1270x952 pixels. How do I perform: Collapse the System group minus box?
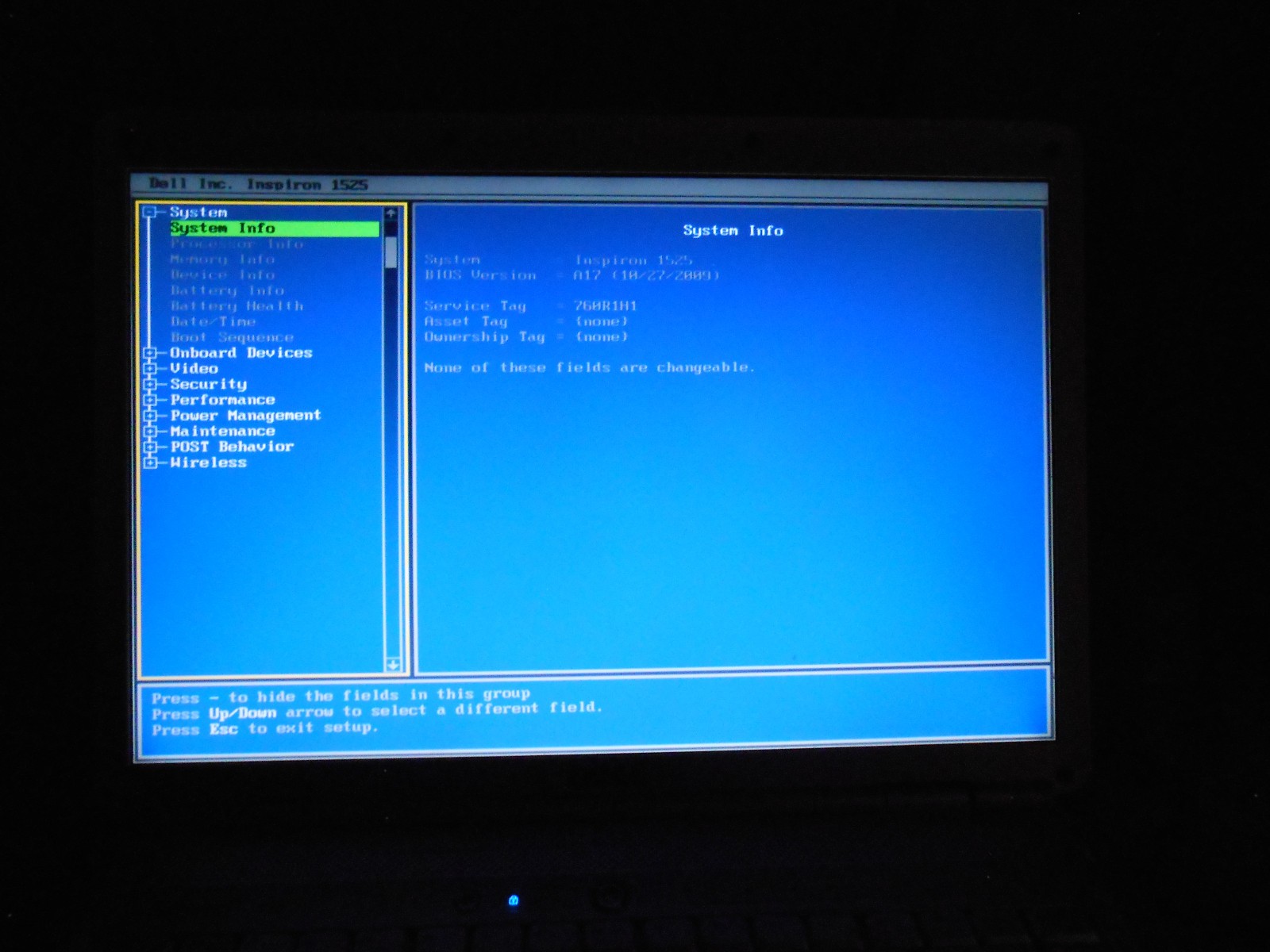[149, 212]
